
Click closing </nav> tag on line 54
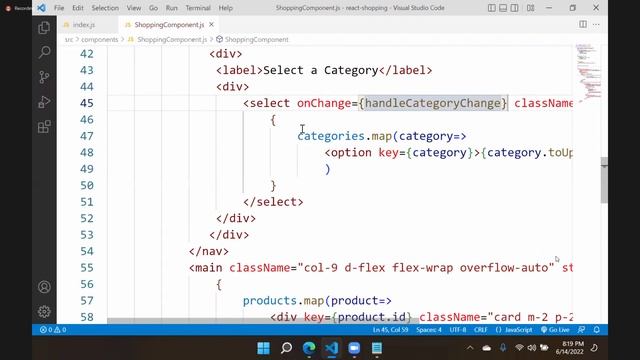209,251
